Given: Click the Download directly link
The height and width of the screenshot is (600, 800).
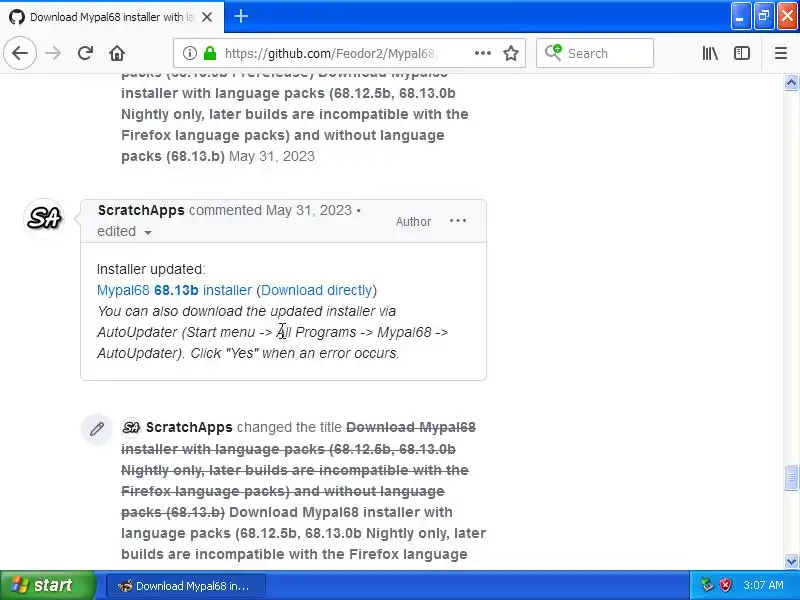Looking at the screenshot, I should click(x=316, y=290).
